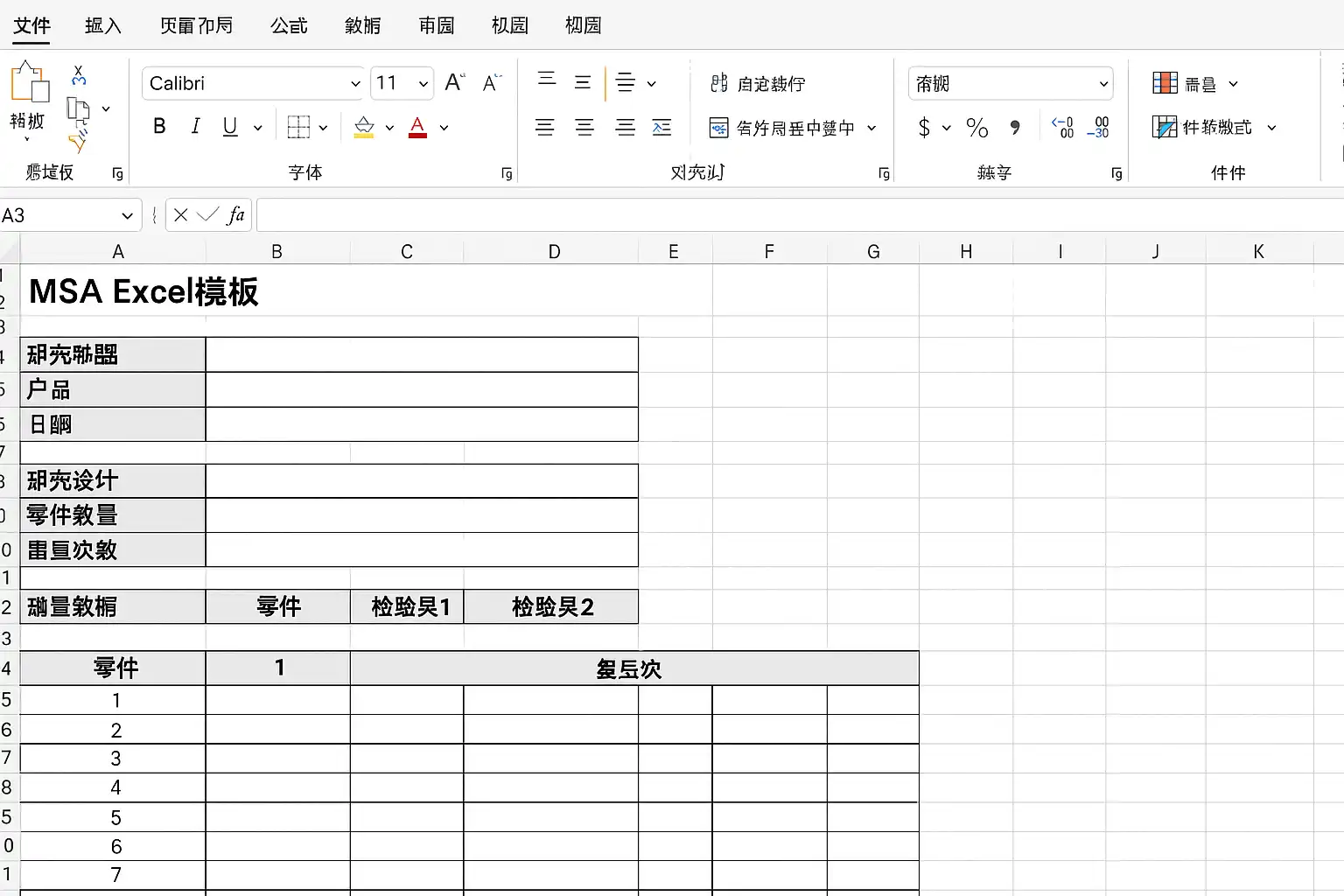Click the formula bar confirm checkmark
Viewport: 1344px width, 896px height.
click(209, 214)
